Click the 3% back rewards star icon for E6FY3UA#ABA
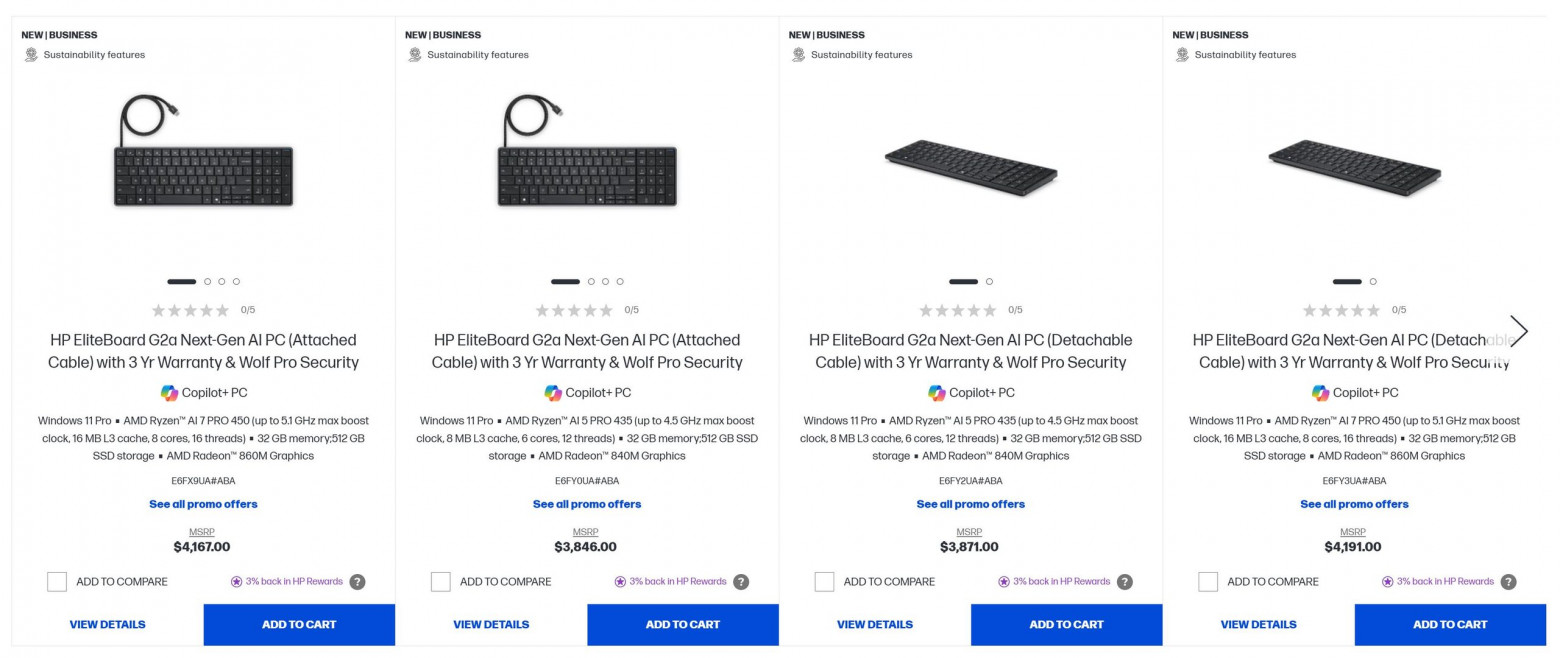1560x658 pixels. click(1387, 582)
